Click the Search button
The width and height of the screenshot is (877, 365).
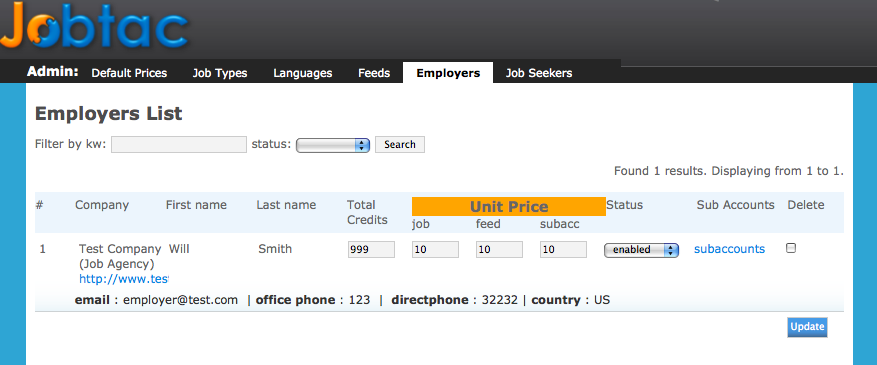click(400, 144)
